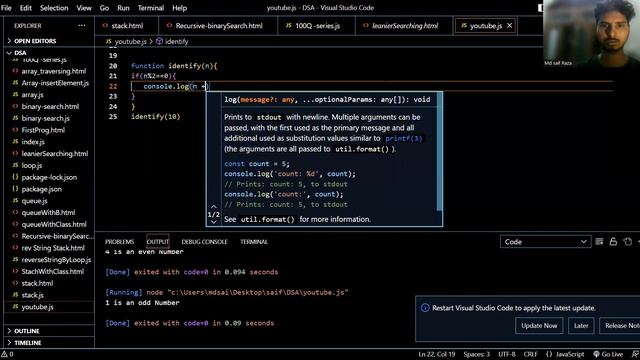Click the warnings count in status bar
Viewport: 640px width, 360px height.
[x=7, y=354]
